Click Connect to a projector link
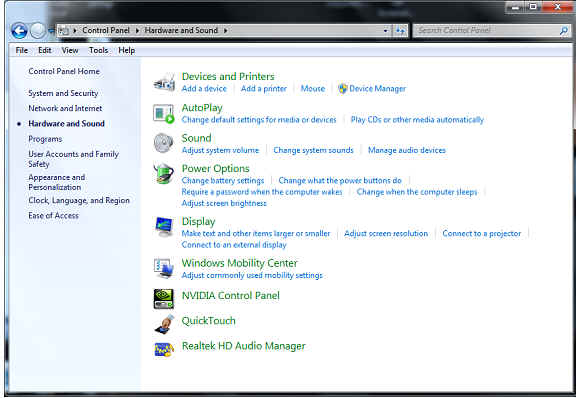The width and height of the screenshot is (576, 398). pos(482,234)
